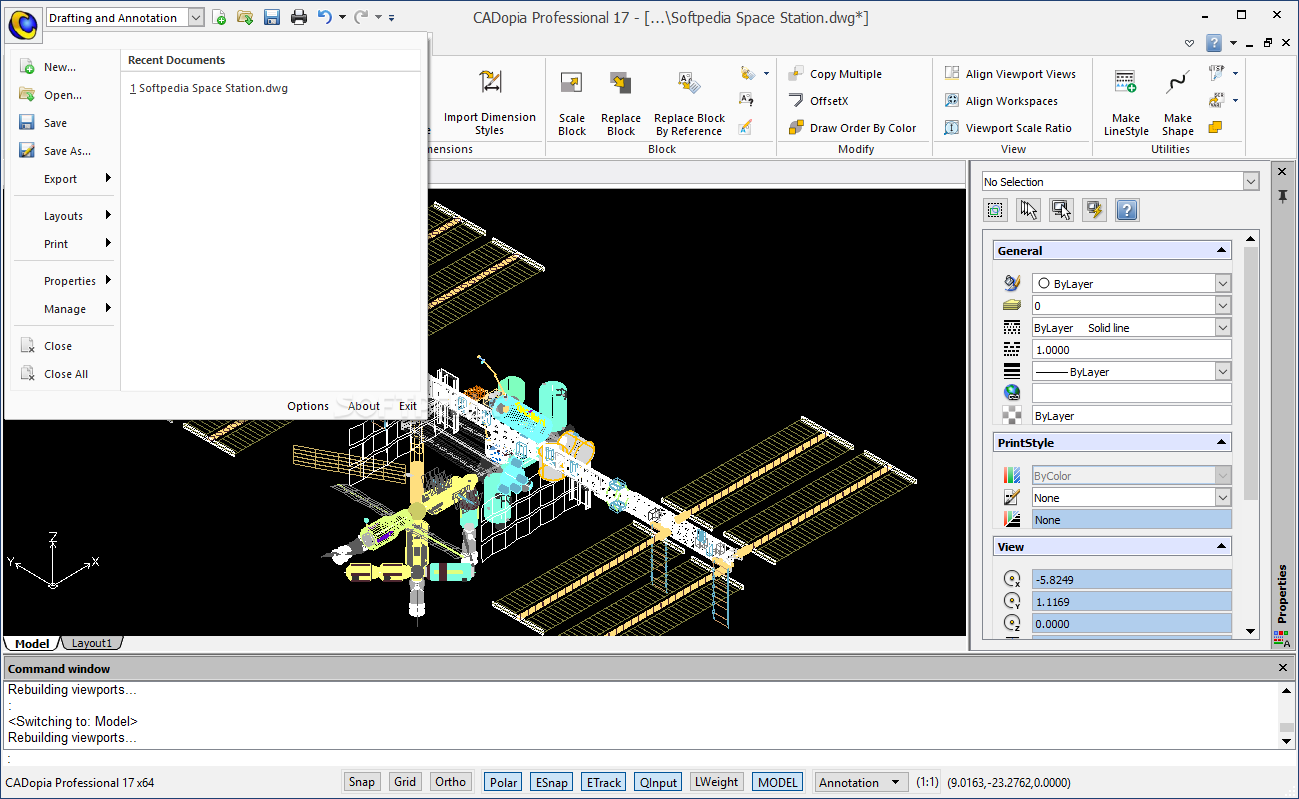
Task: Click the Exit button in application menu
Action: coord(408,406)
